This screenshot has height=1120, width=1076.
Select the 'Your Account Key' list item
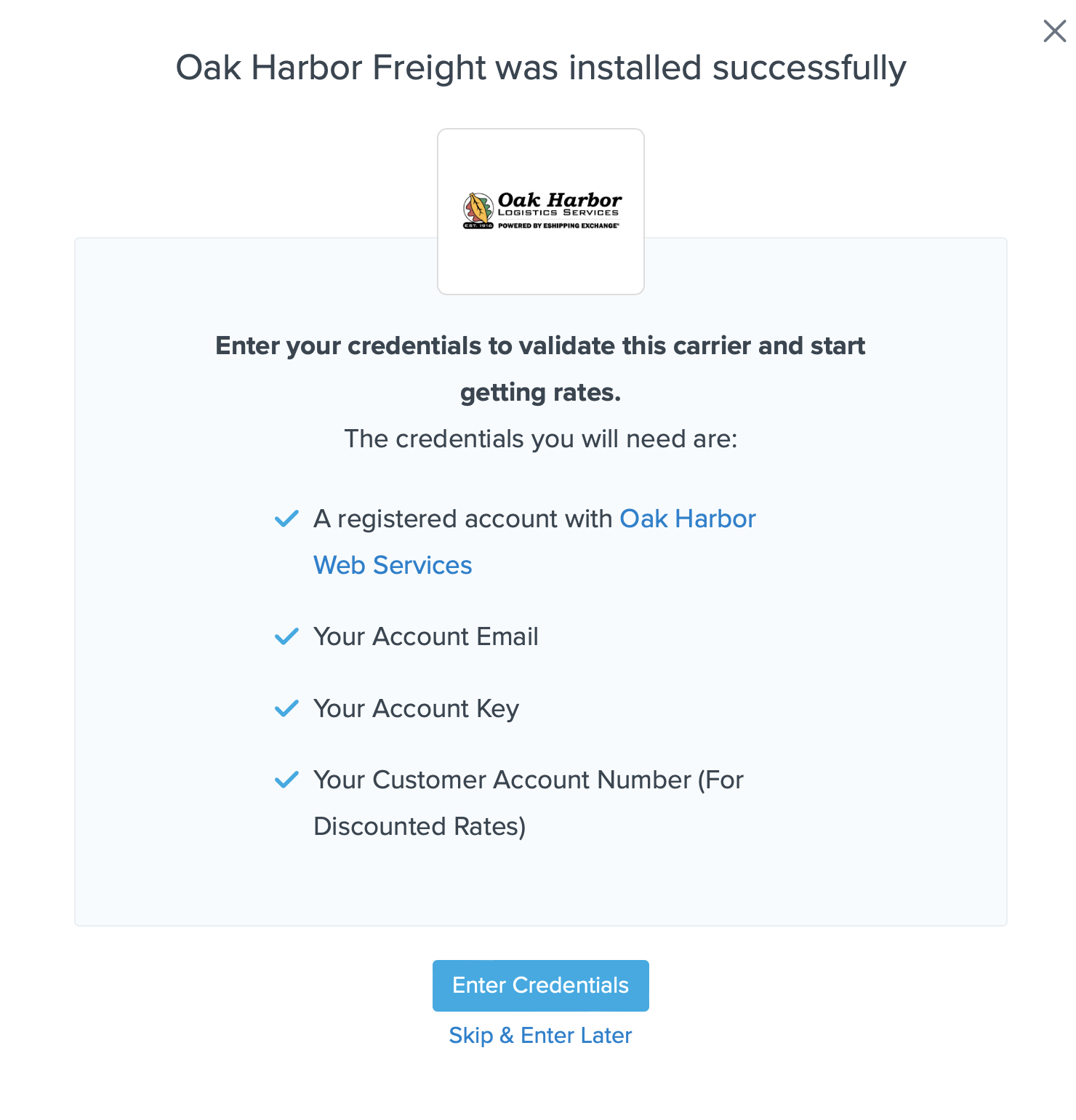(416, 708)
